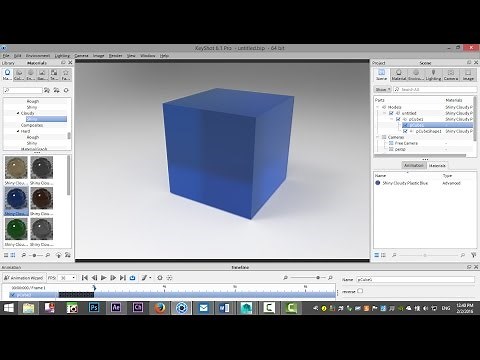480x360 pixels.
Task: Open After Effects from the taskbar
Action: coord(116,308)
